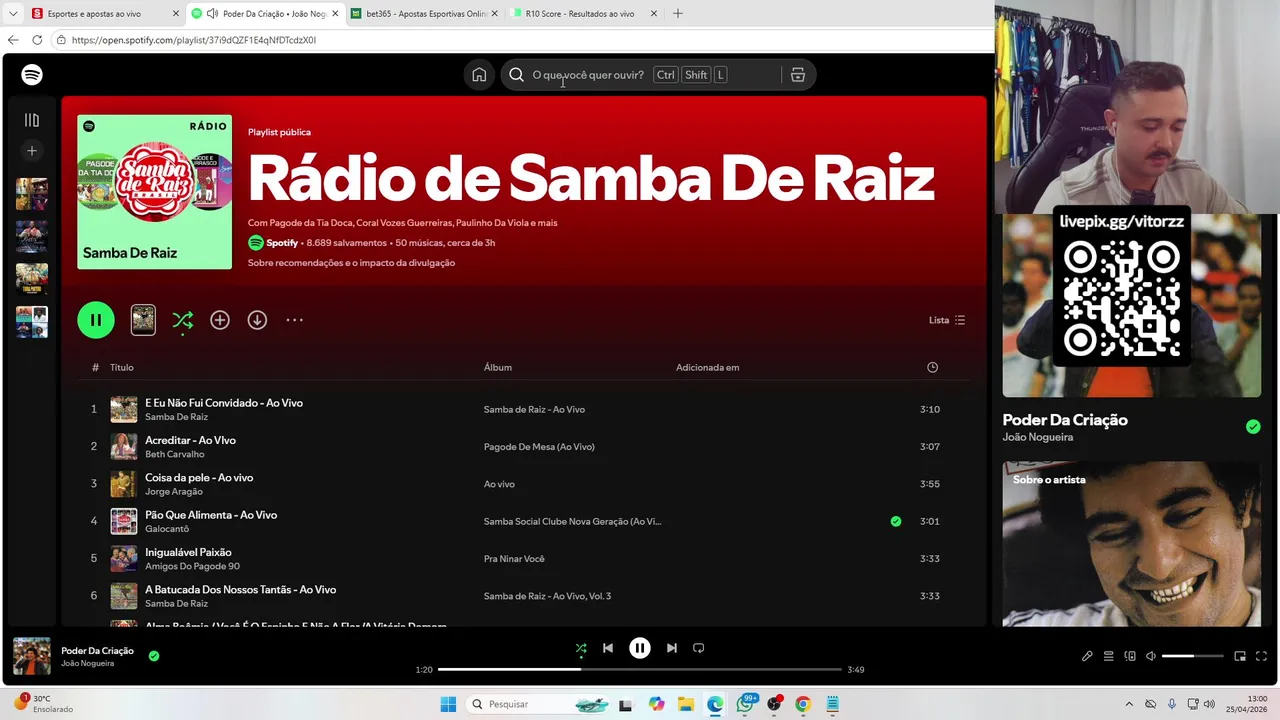
Task: Open Pagode de Mesa (Ao Vivo) album
Action: tap(539, 447)
